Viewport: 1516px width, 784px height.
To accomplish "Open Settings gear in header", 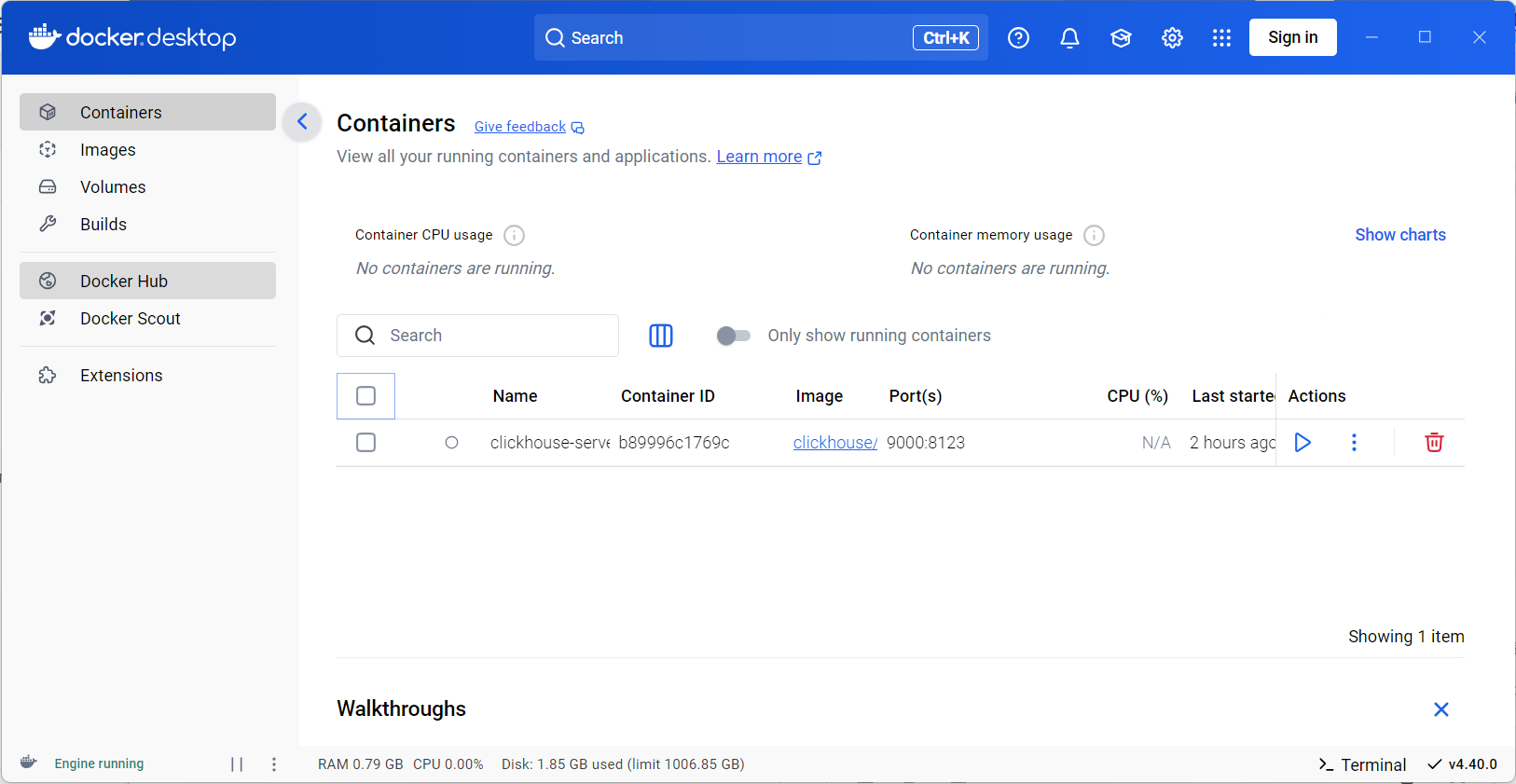I will (1172, 37).
